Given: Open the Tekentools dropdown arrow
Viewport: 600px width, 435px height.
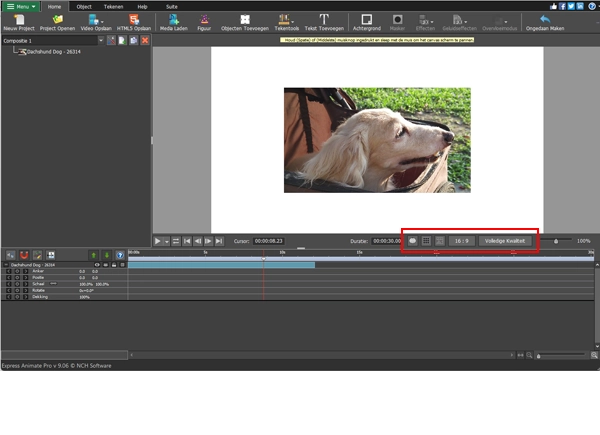Looking at the screenshot, I should (x=293, y=22).
